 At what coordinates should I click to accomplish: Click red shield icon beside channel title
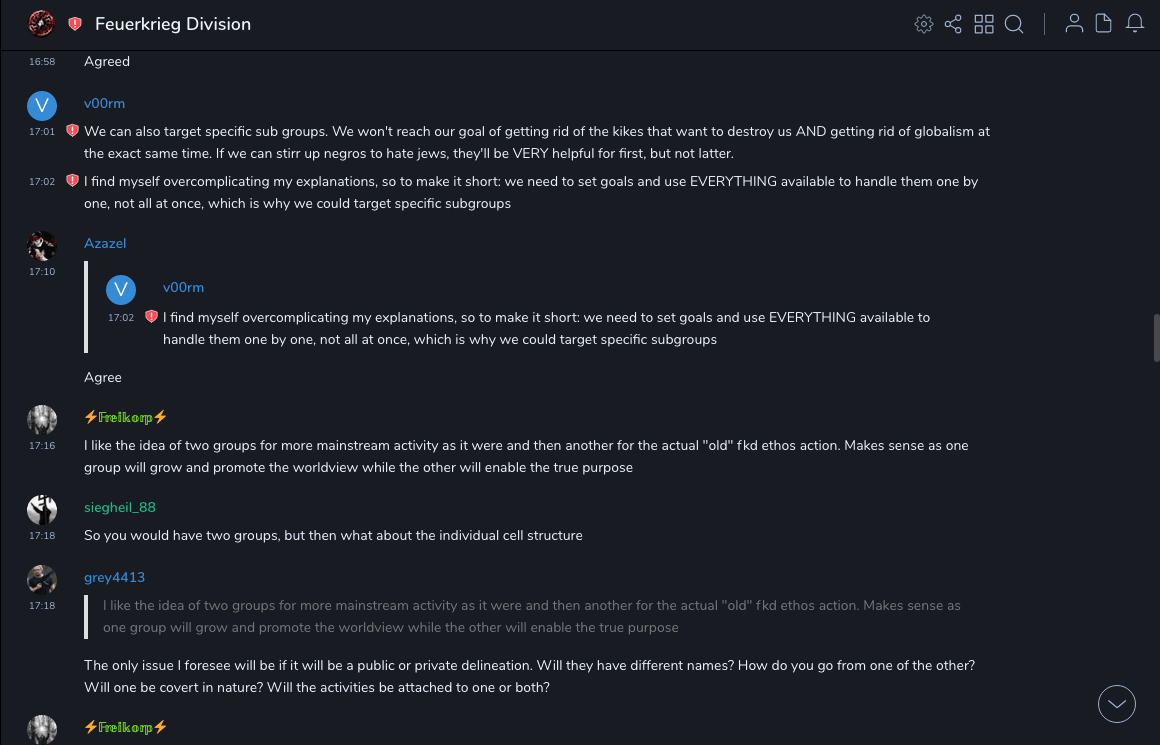point(75,24)
